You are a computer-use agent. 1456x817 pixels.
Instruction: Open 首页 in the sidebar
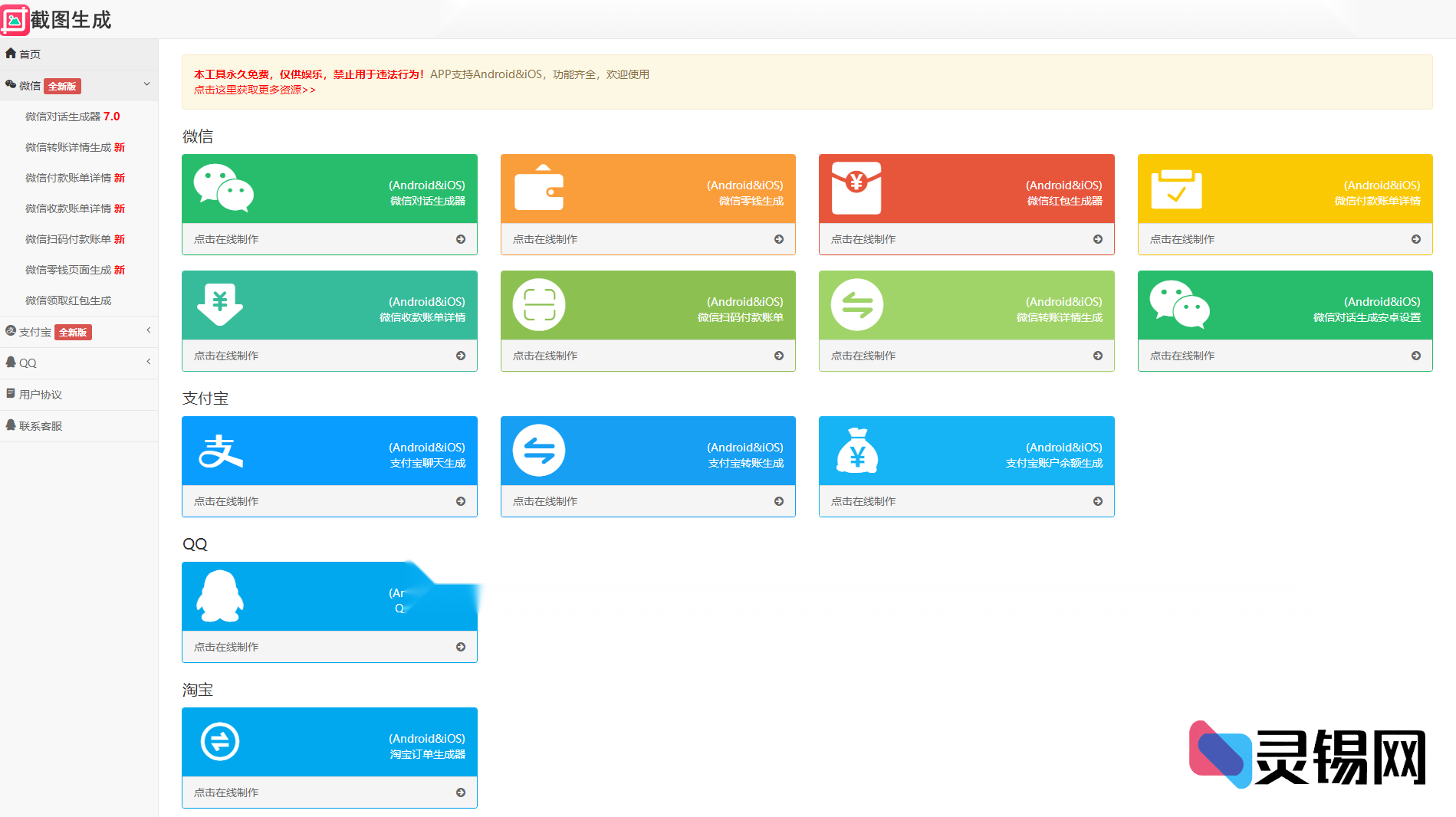(x=30, y=54)
